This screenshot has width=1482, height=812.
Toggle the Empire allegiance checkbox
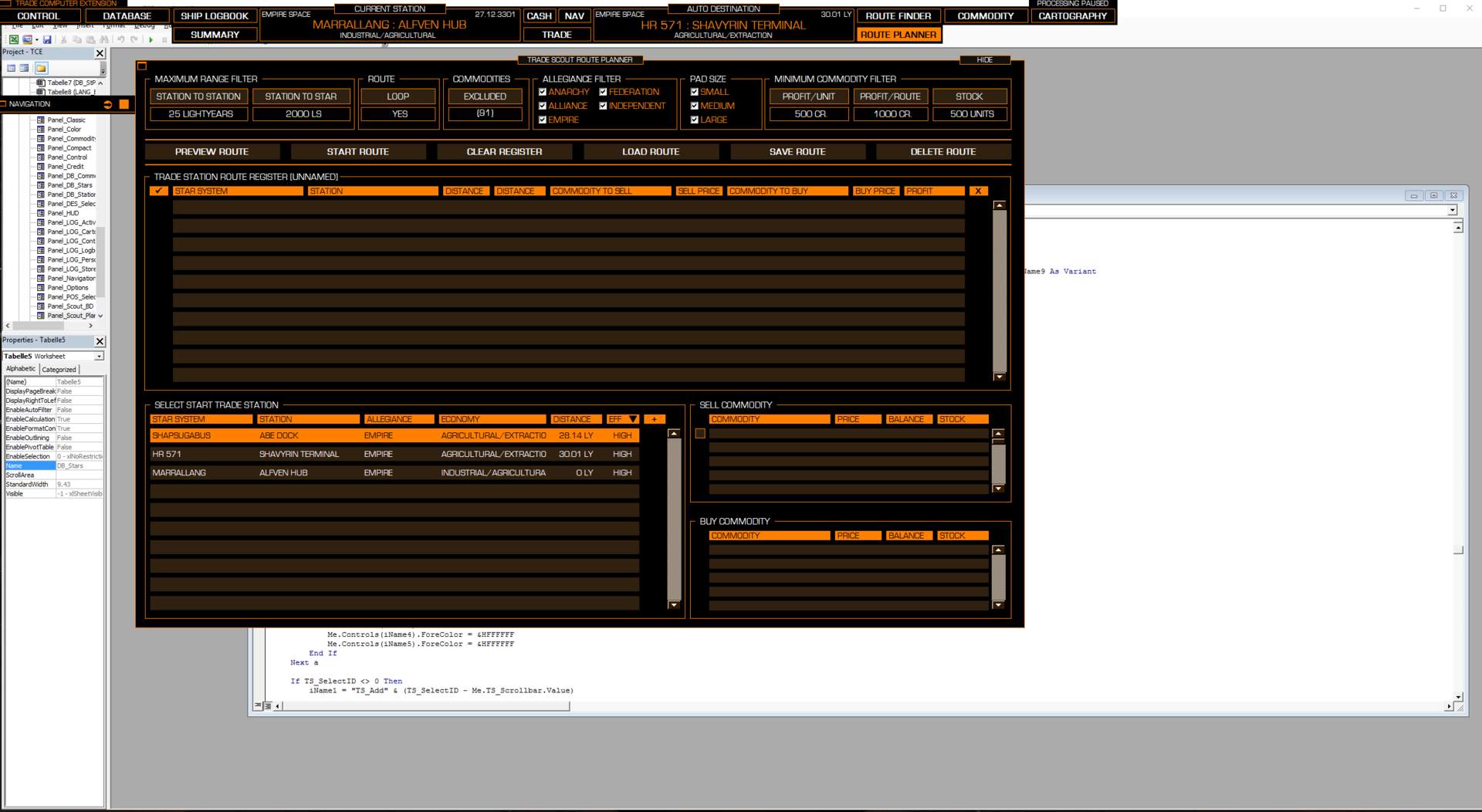(x=543, y=120)
